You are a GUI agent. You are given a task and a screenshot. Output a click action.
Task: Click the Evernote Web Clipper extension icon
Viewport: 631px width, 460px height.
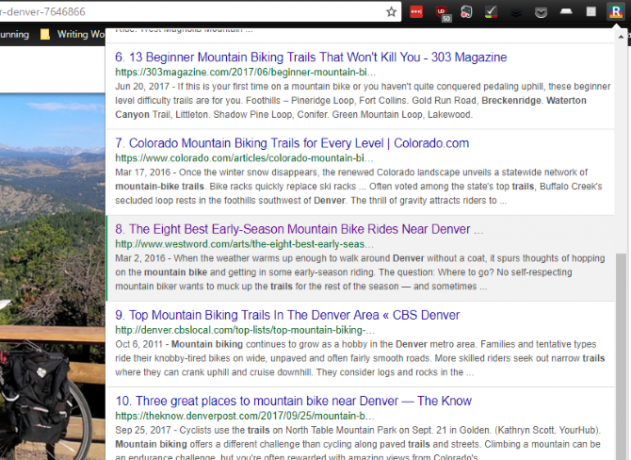click(x=466, y=12)
